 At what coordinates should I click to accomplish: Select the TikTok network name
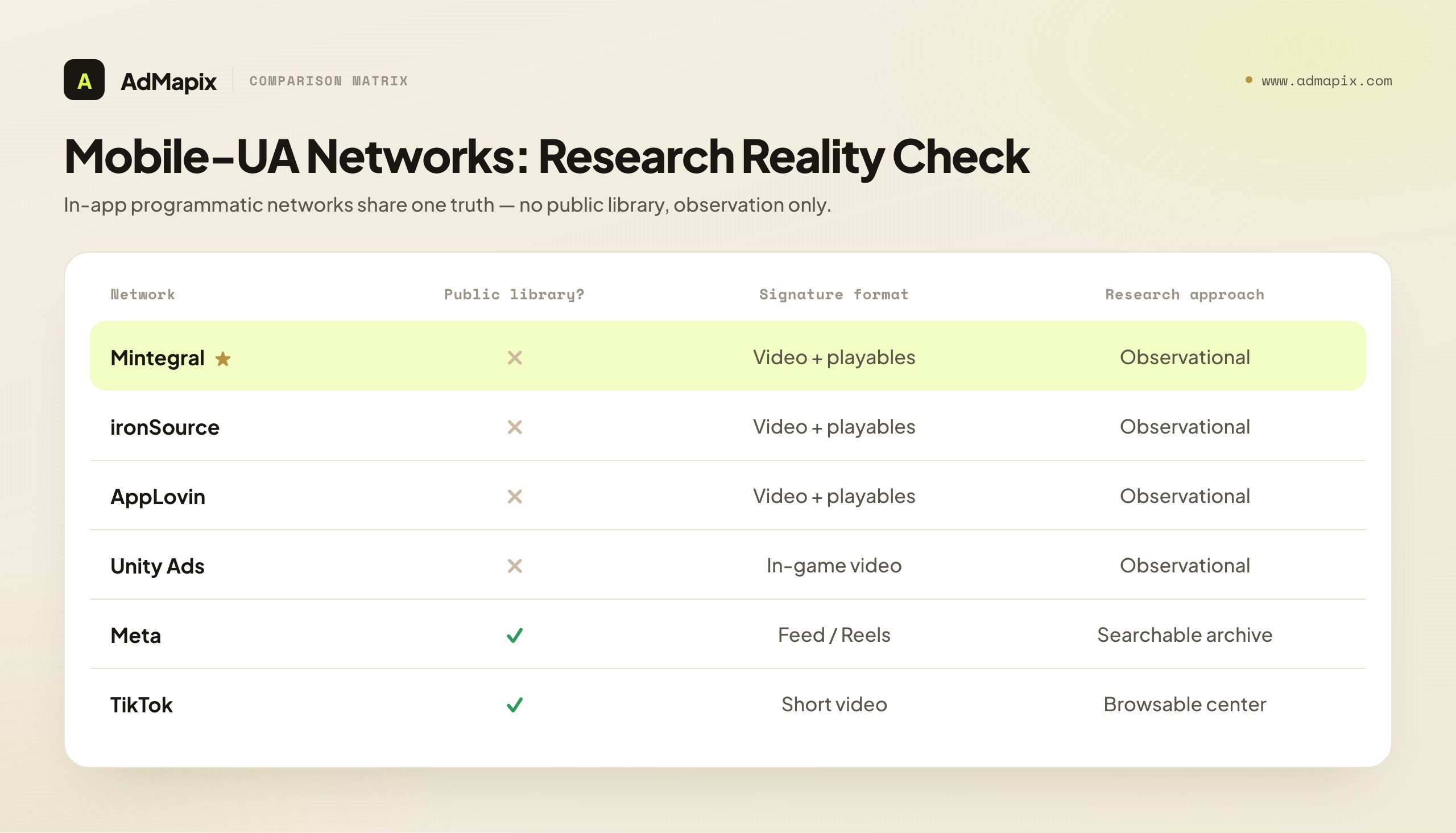pyautogui.click(x=141, y=705)
